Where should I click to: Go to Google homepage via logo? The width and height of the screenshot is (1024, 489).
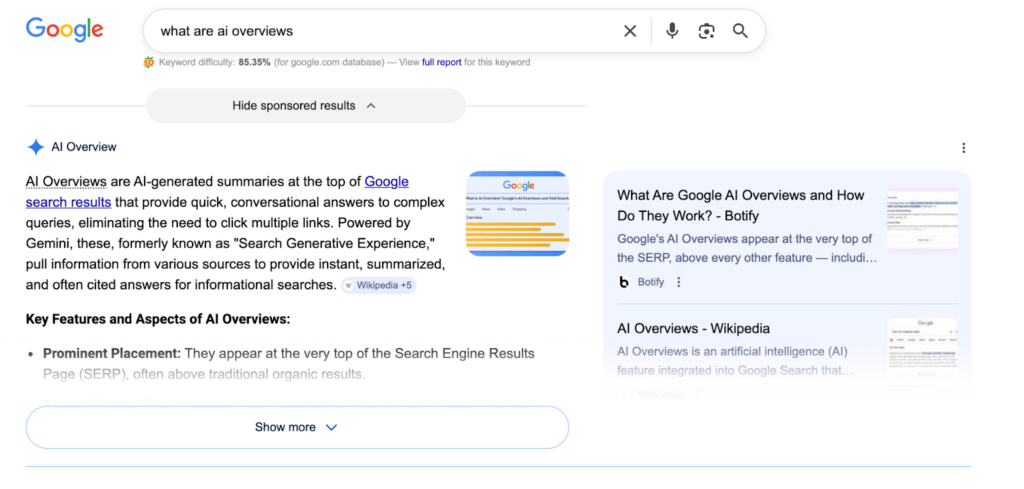click(x=65, y=29)
